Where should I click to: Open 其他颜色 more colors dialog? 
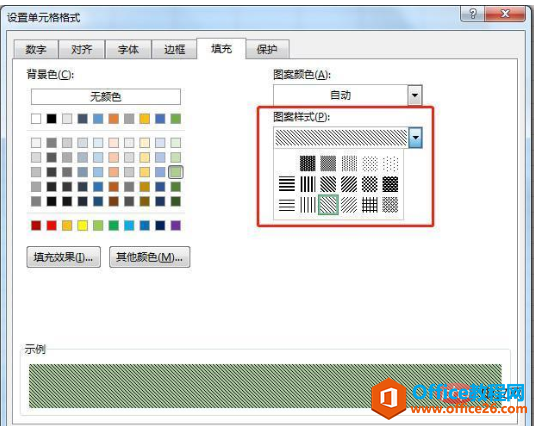point(150,257)
